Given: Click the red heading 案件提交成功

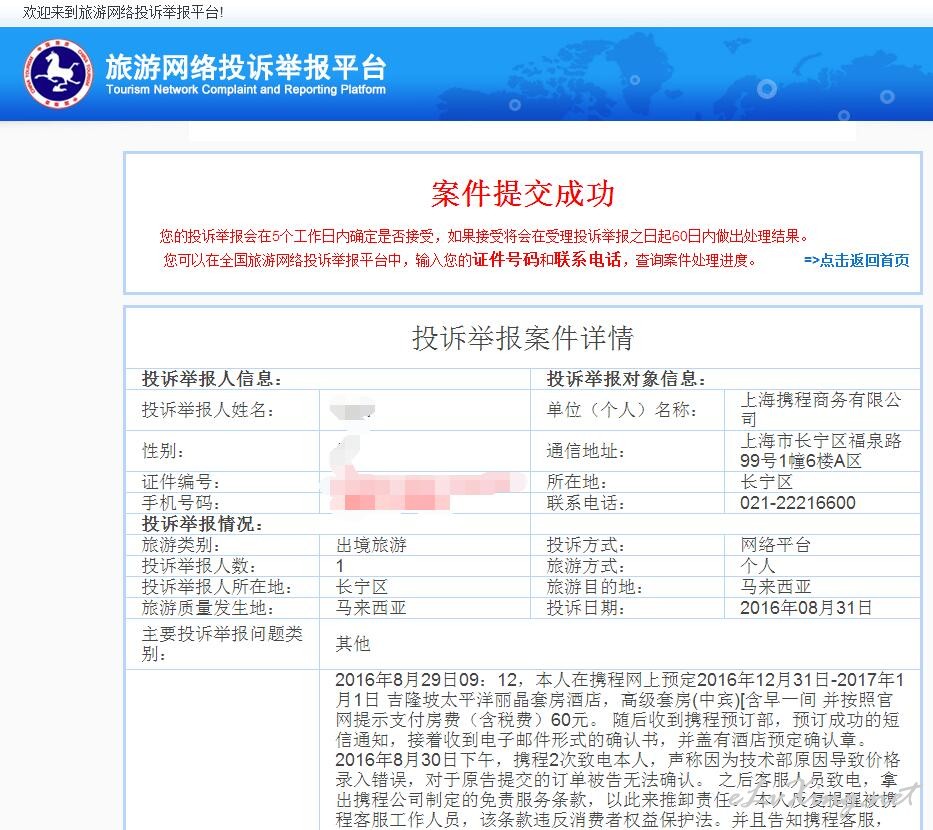Looking at the screenshot, I should coord(523,194).
